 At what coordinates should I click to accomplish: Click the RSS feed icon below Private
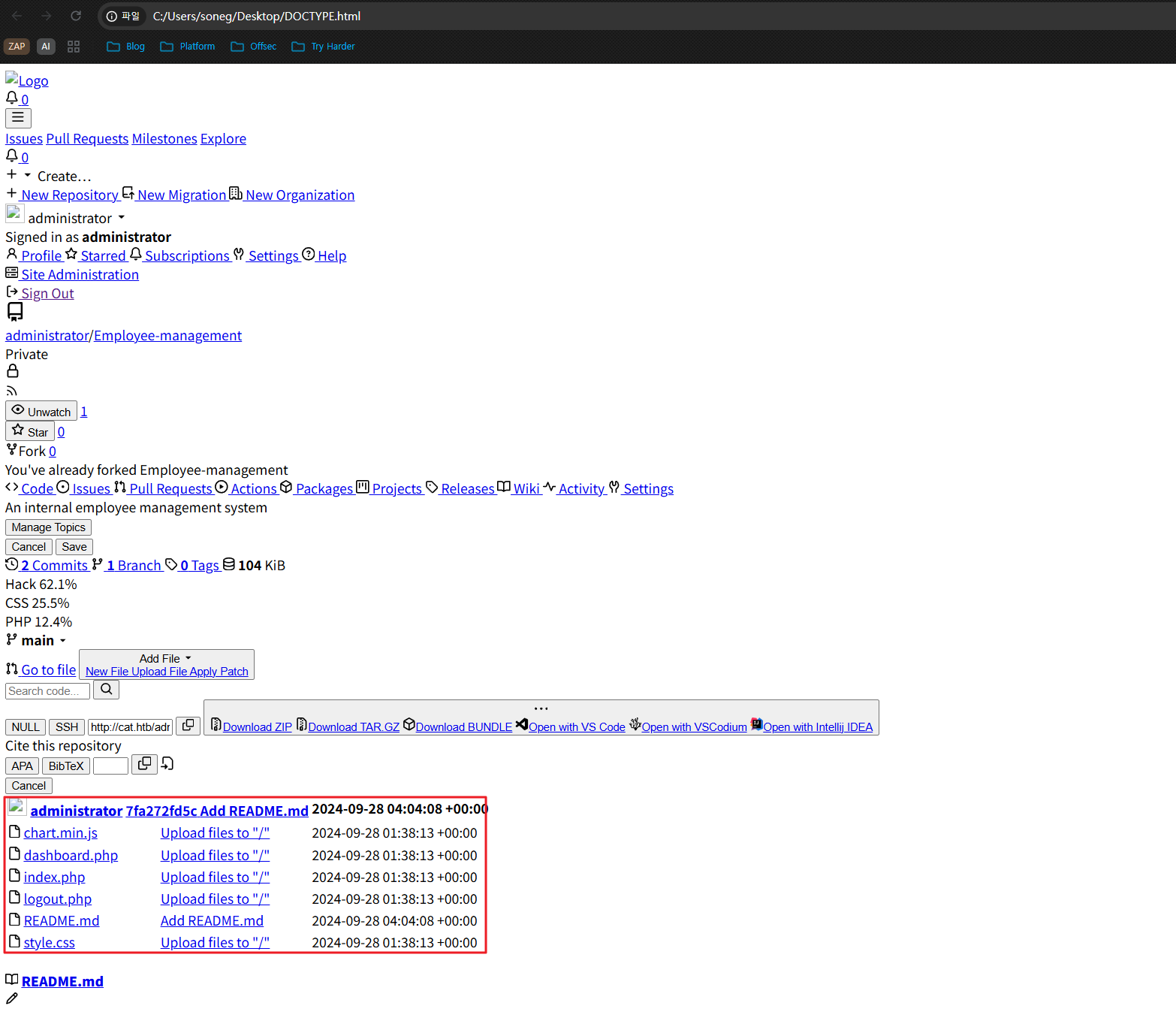(11, 391)
